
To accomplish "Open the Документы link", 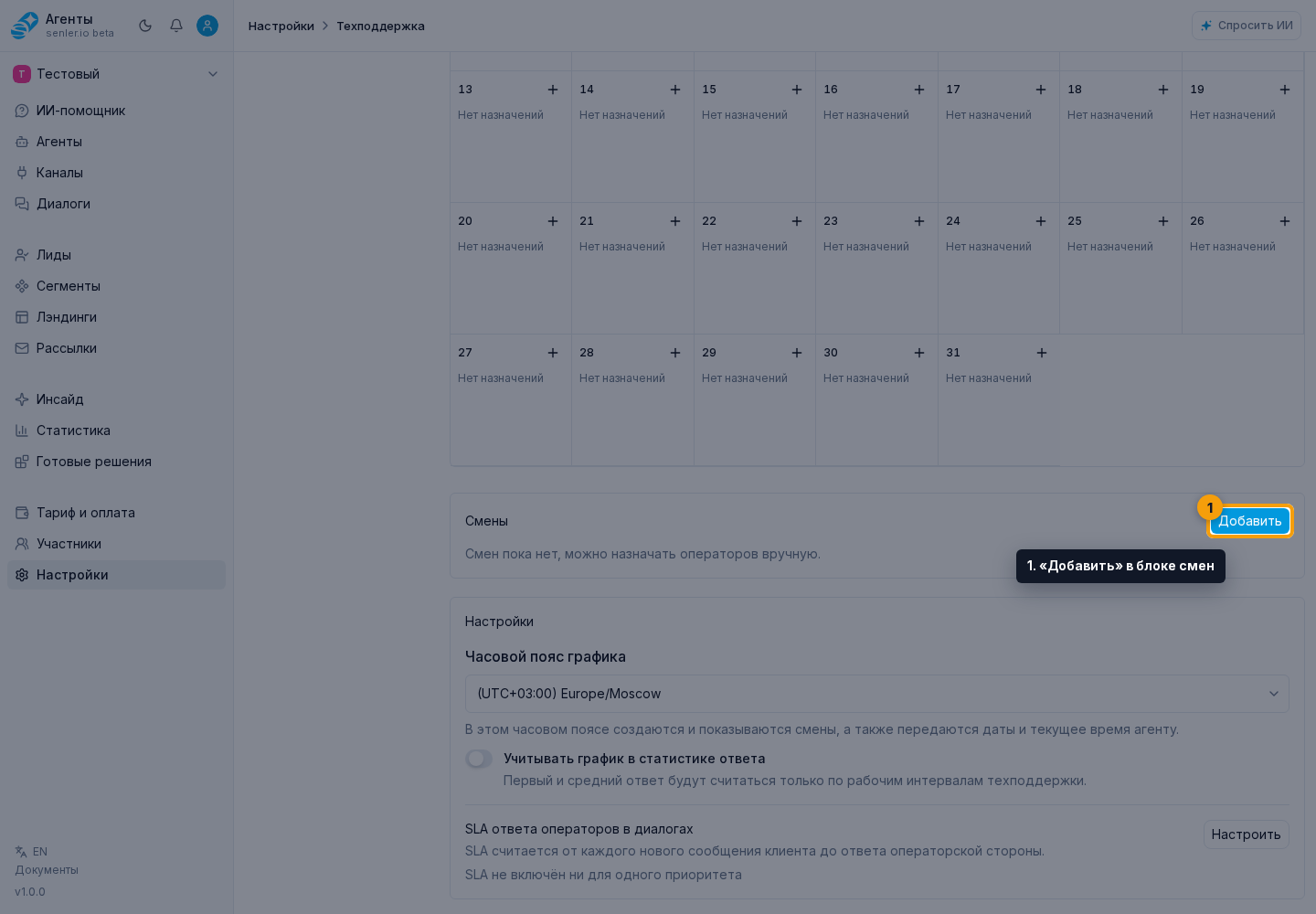I will click(x=47, y=870).
